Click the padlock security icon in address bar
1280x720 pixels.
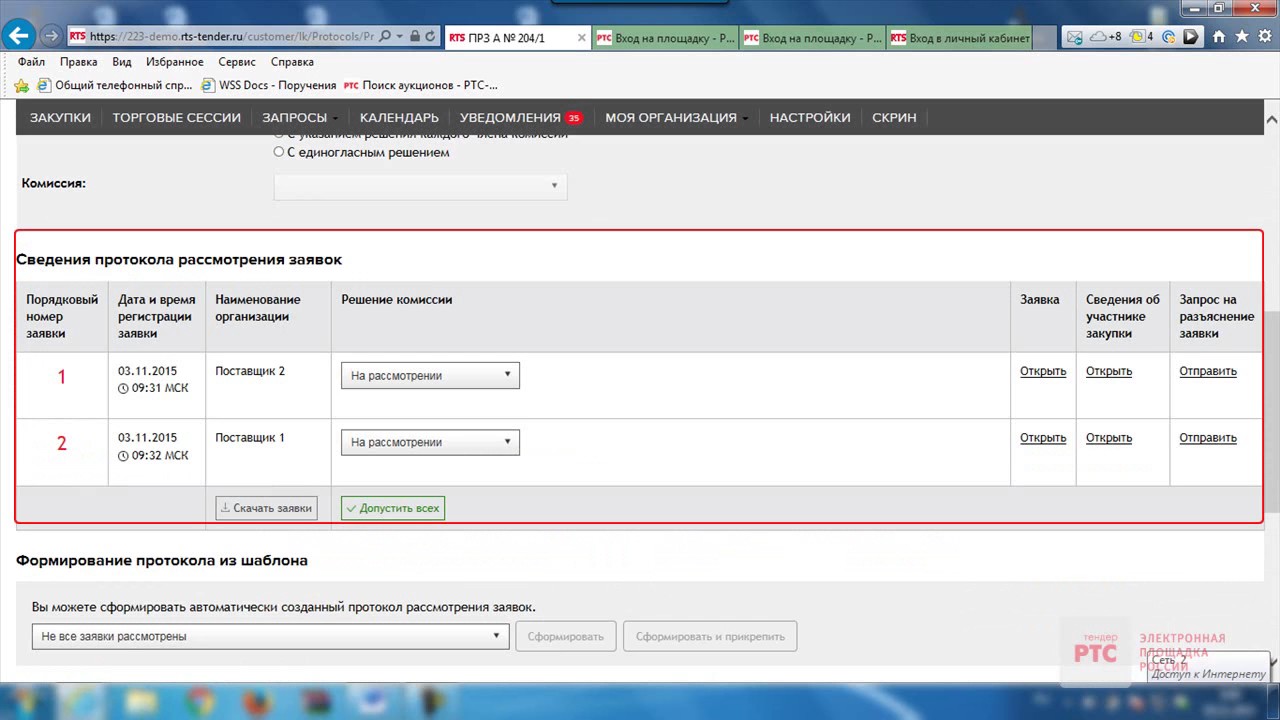click(414, 36)
